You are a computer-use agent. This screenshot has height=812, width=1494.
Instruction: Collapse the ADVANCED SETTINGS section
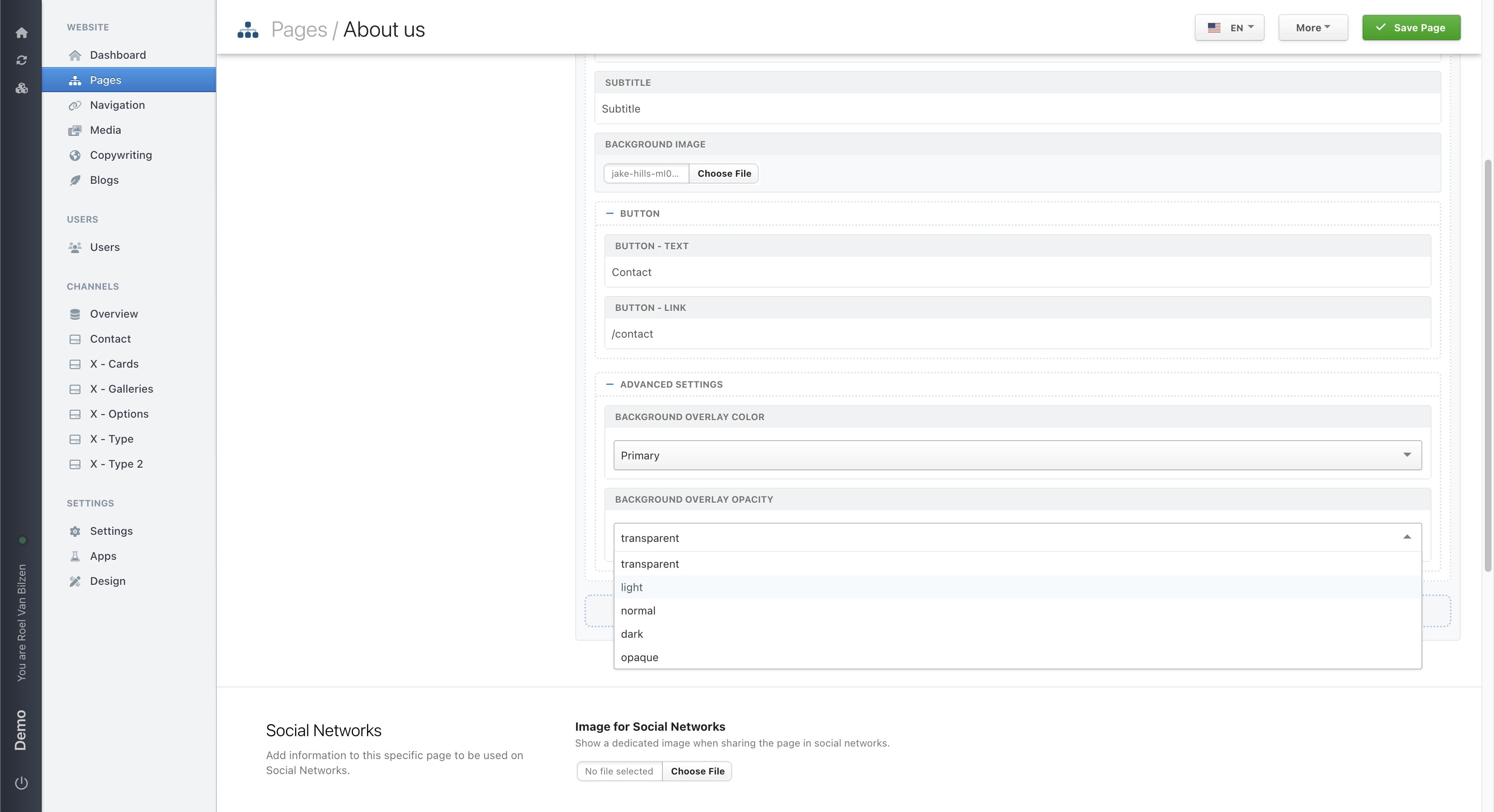(x=610, y=384)
